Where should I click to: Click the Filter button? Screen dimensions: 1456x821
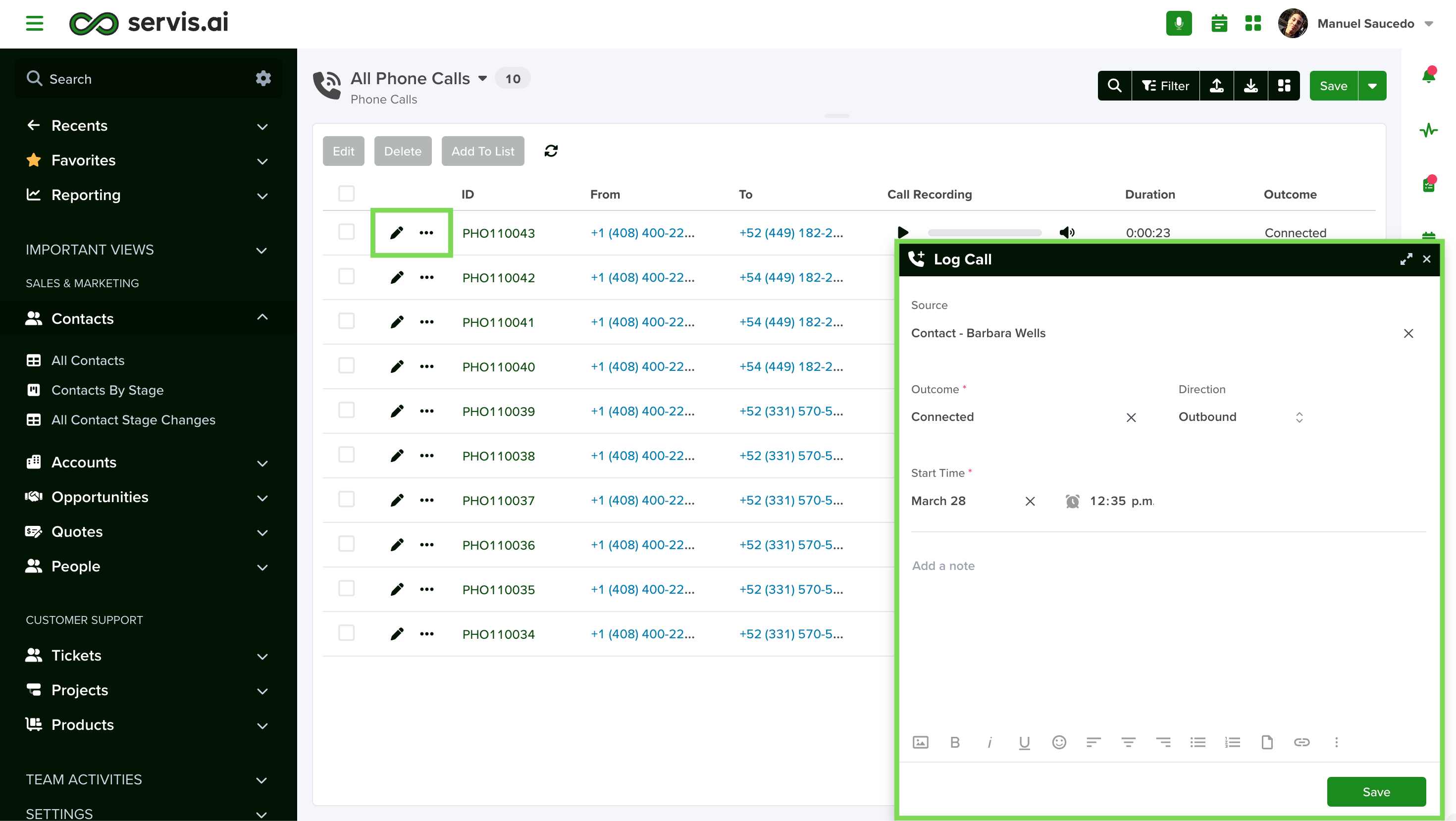1165,86
